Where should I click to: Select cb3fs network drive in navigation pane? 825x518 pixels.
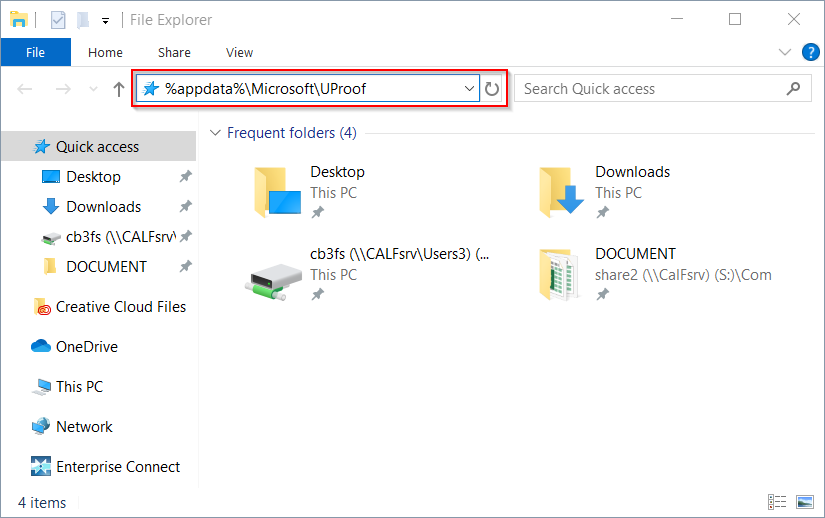point(121,237)
